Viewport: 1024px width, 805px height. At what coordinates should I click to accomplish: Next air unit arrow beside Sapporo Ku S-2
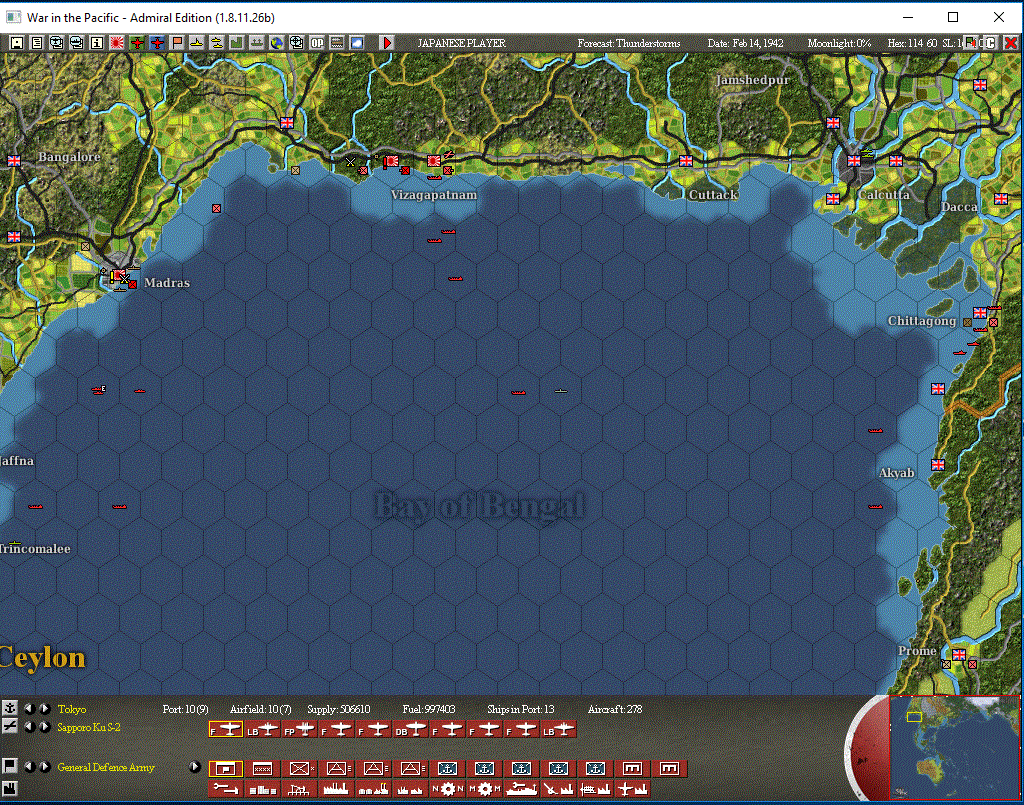(44, 727)
